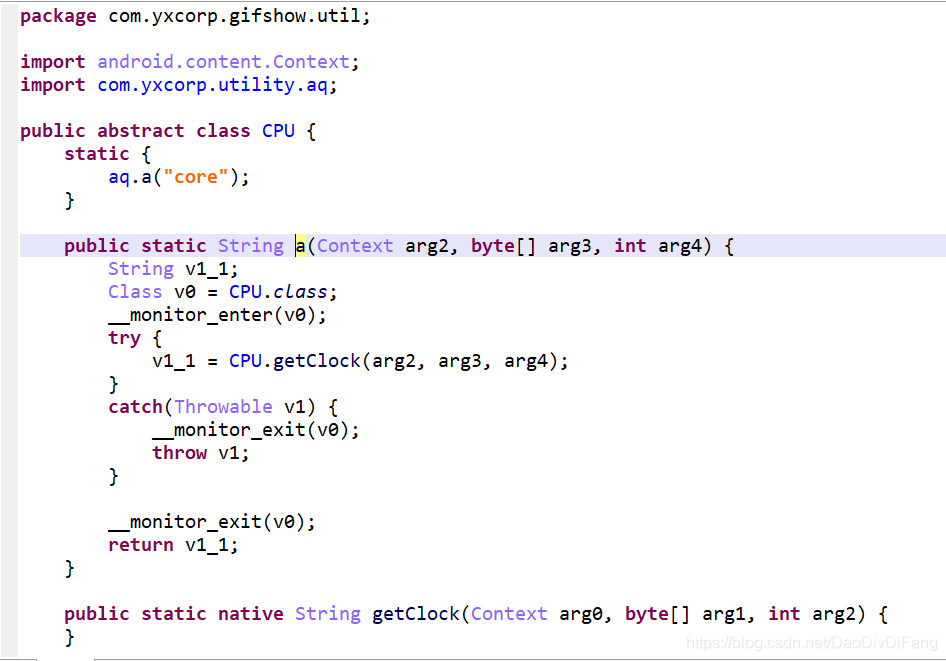Click 'v1_1' in the 'String v1_1;' declaration
946x661 pixels.
(x=206, y=269)
